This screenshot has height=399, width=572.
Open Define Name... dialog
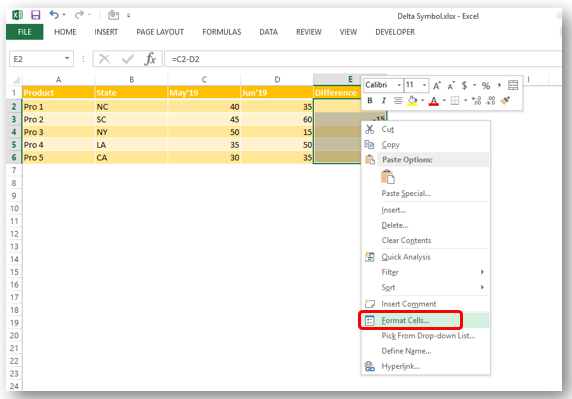coord(425,351)
